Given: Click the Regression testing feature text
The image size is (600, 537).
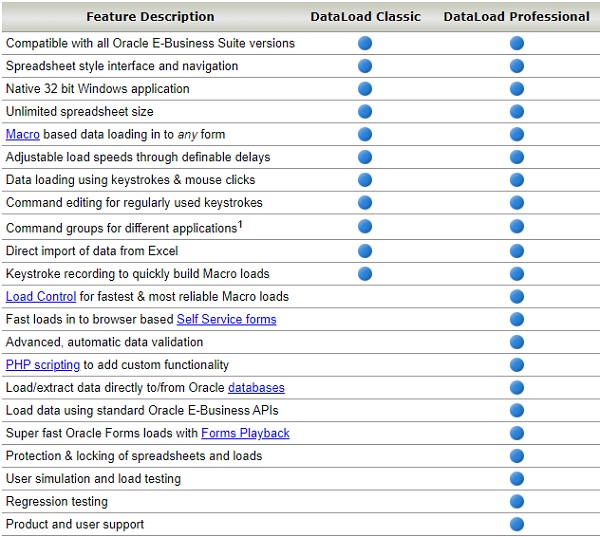Looking at the screenshot, I should [x=56, y=502].
